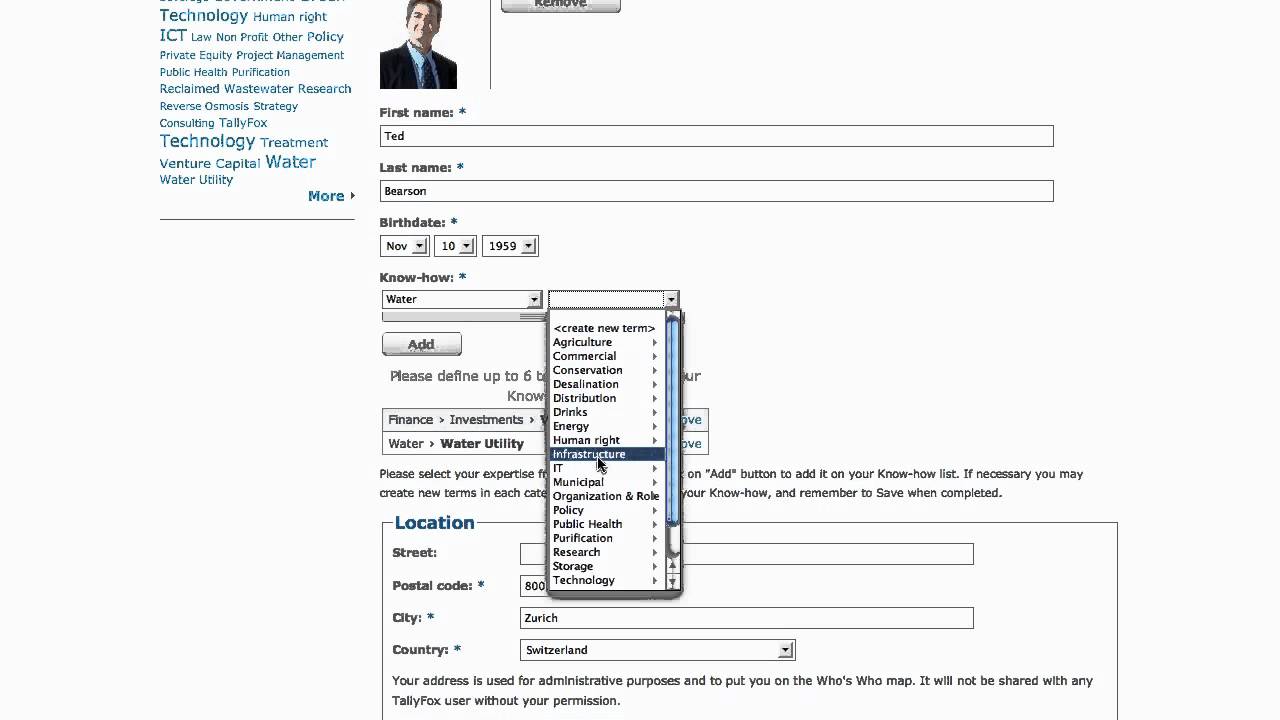Screen dimensions: 1280x720
Task: Click the Add button under Know-how
Action: coord(422,344)
